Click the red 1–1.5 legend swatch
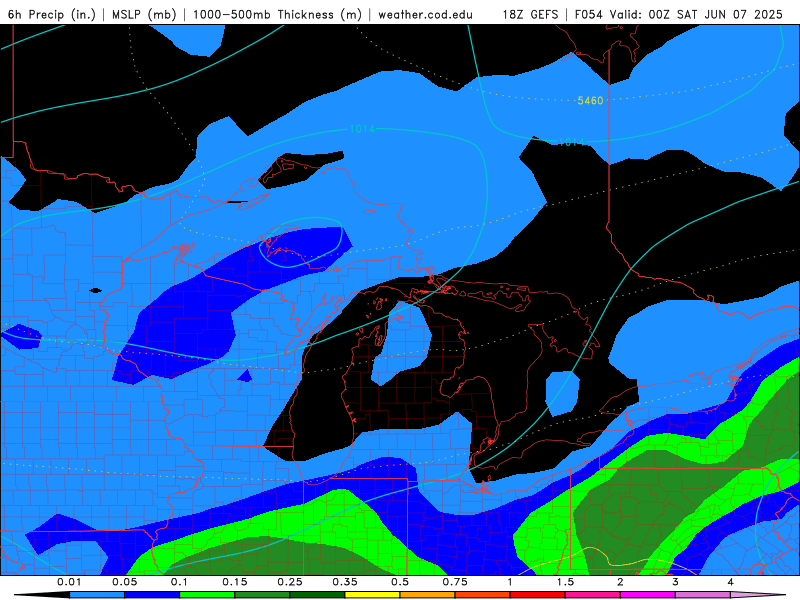This screenshot has height=600, width=800. (x=538, y=595)
